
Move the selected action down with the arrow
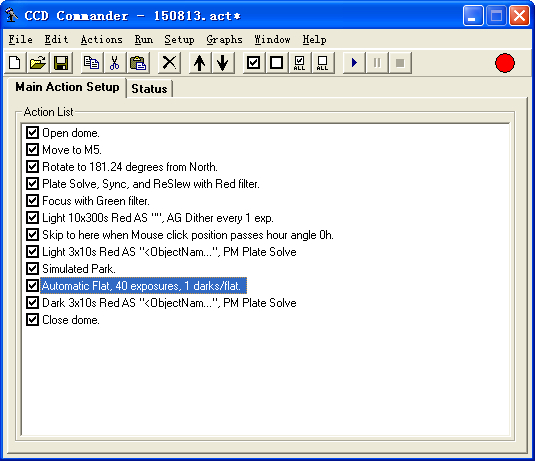223,63
